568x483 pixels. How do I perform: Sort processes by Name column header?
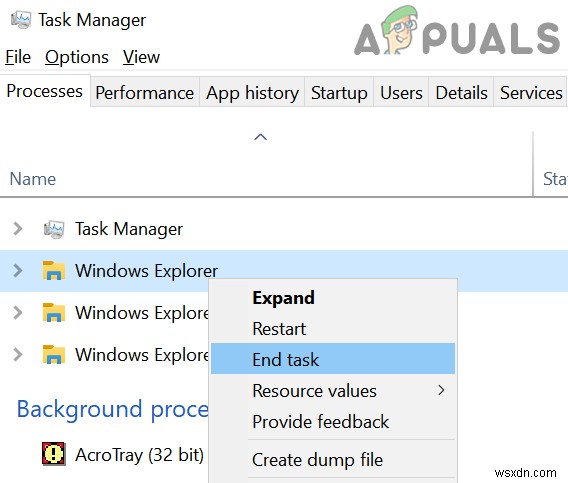point(33,179)
